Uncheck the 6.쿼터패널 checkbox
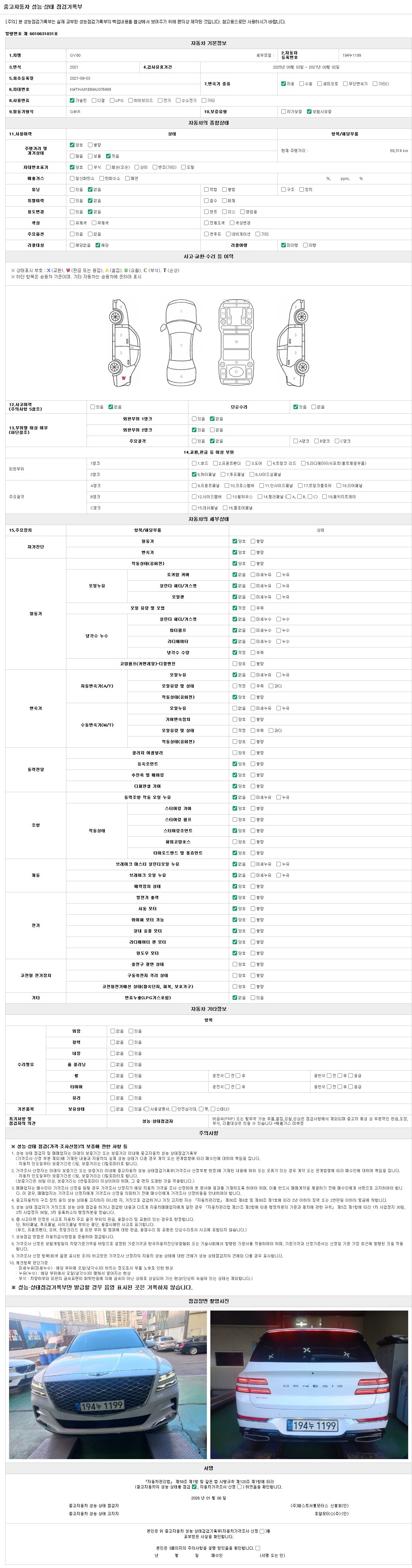The width and height of the screenshot is (412, 1568). (194, 474)
